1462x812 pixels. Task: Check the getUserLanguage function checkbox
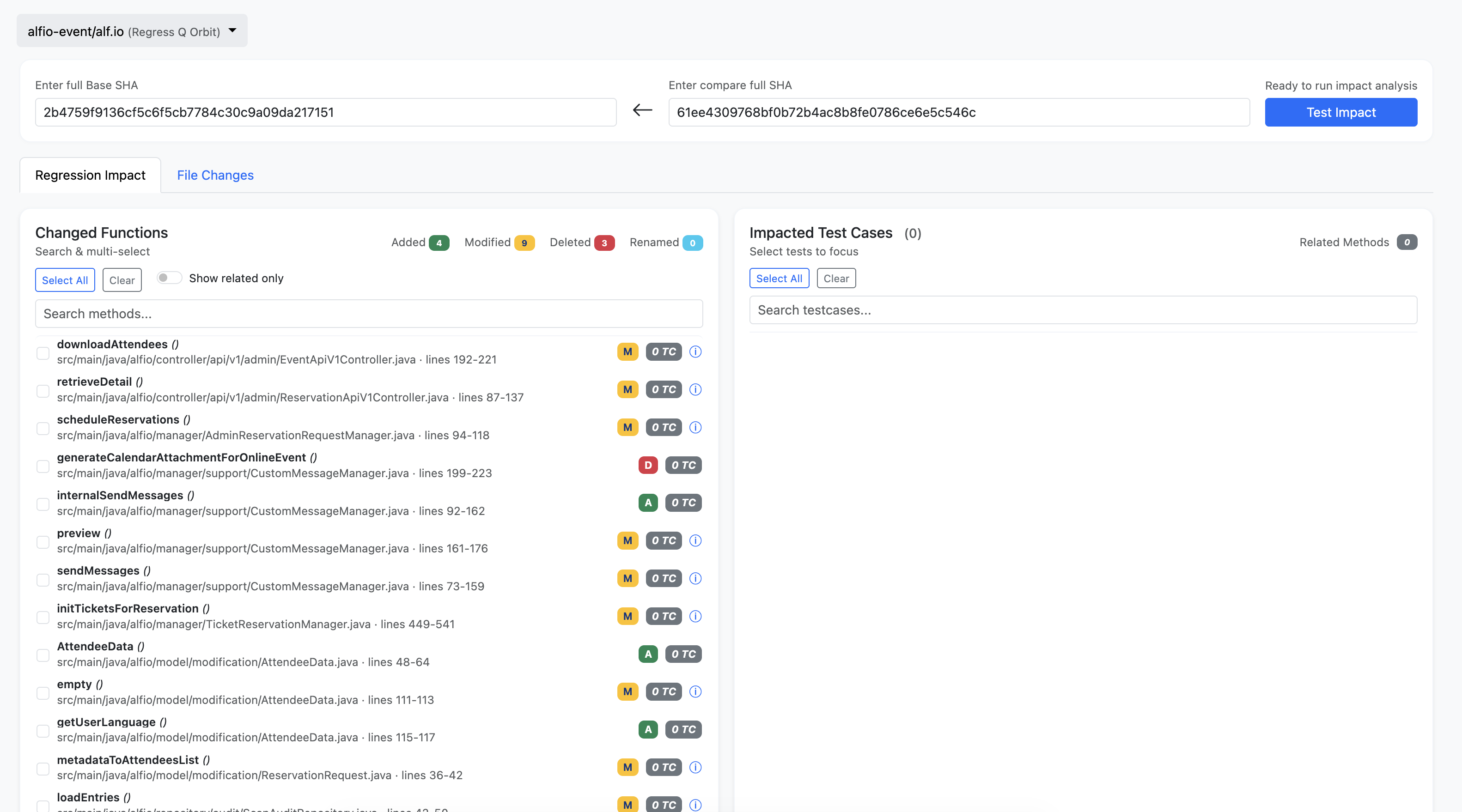(43, 731)
